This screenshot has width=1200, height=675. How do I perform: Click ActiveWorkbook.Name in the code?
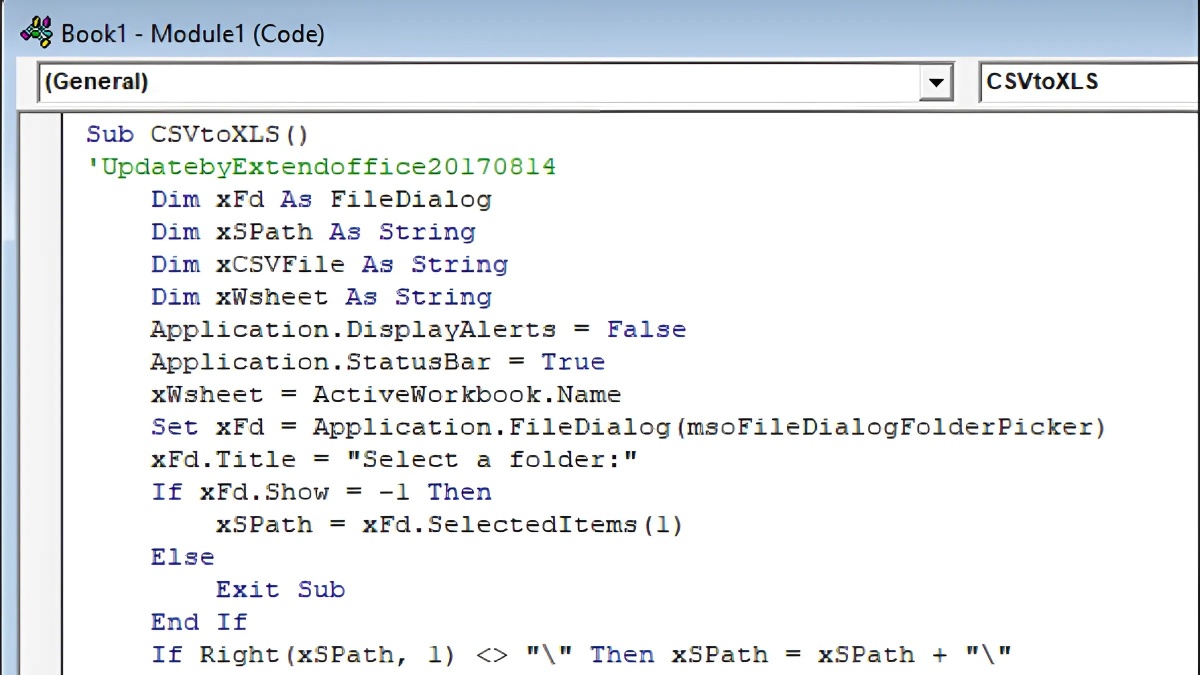[466, 394]
